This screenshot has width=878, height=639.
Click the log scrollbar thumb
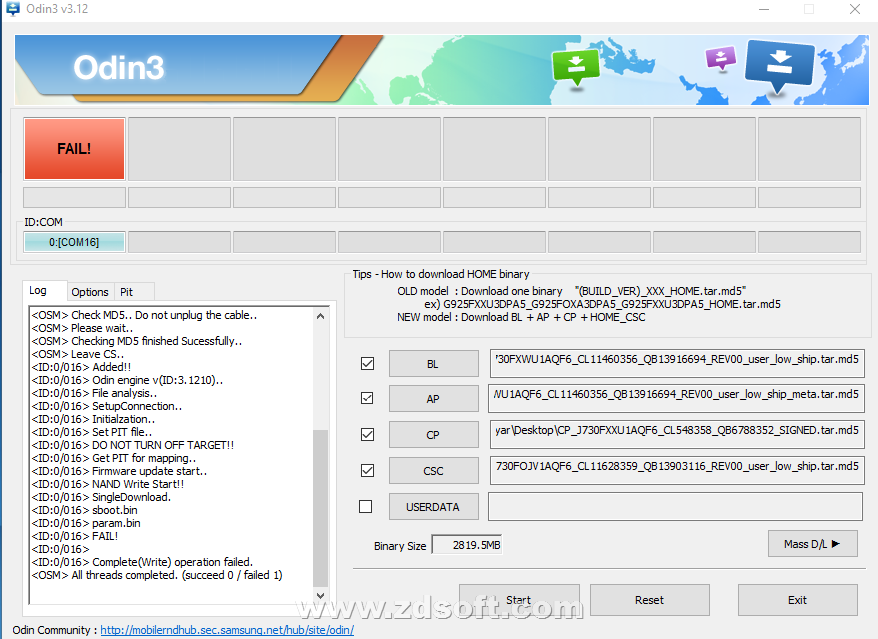[320, 507]
